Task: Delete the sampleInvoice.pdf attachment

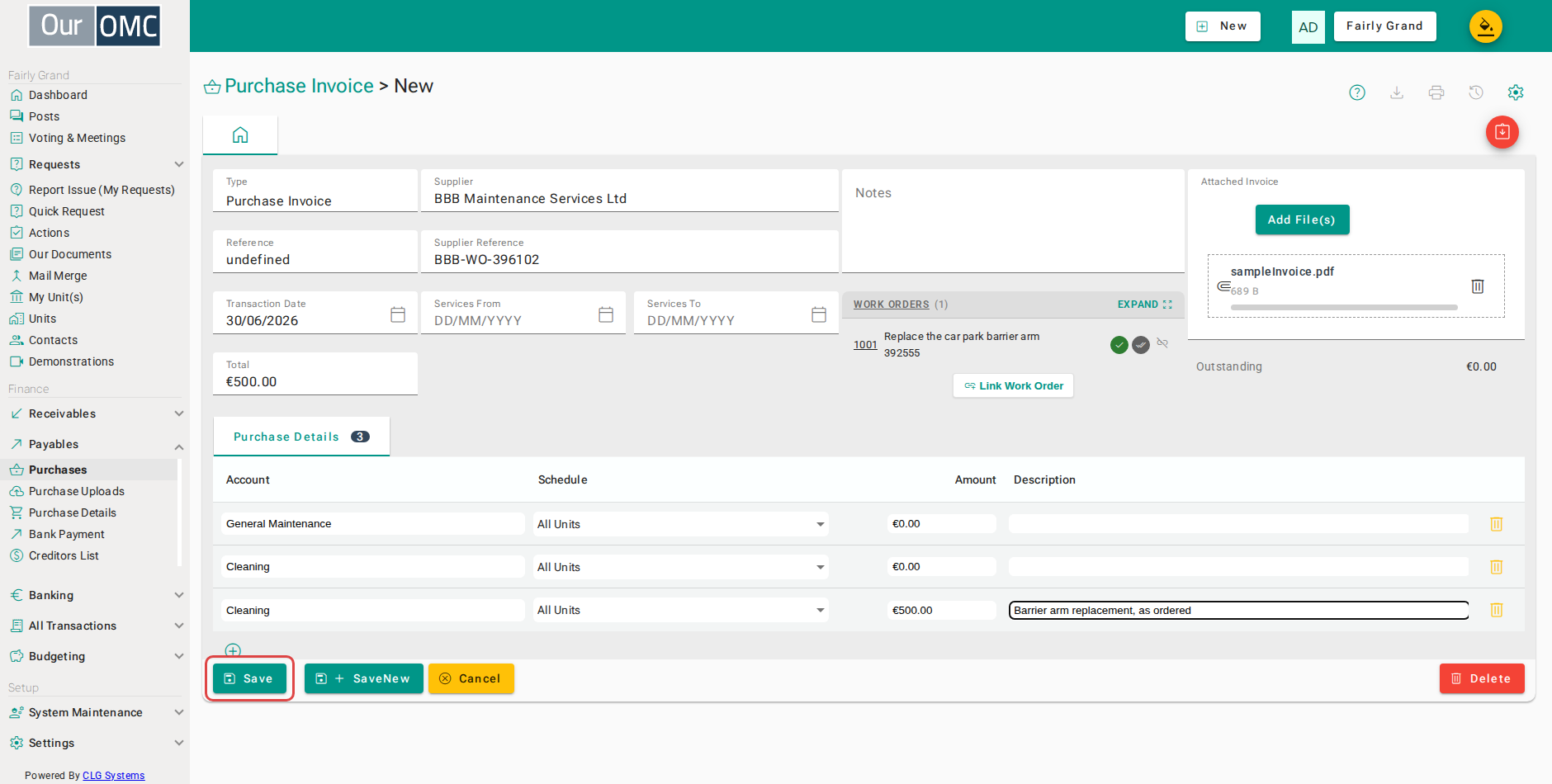Action: coord(1478,286)
